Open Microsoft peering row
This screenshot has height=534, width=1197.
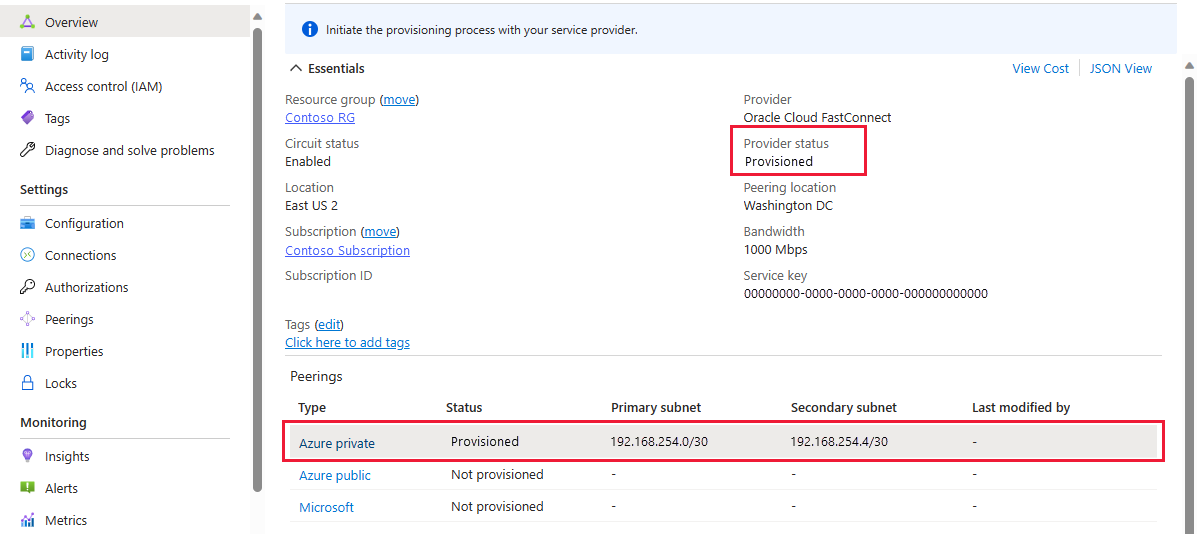click(x=326, y=507)
